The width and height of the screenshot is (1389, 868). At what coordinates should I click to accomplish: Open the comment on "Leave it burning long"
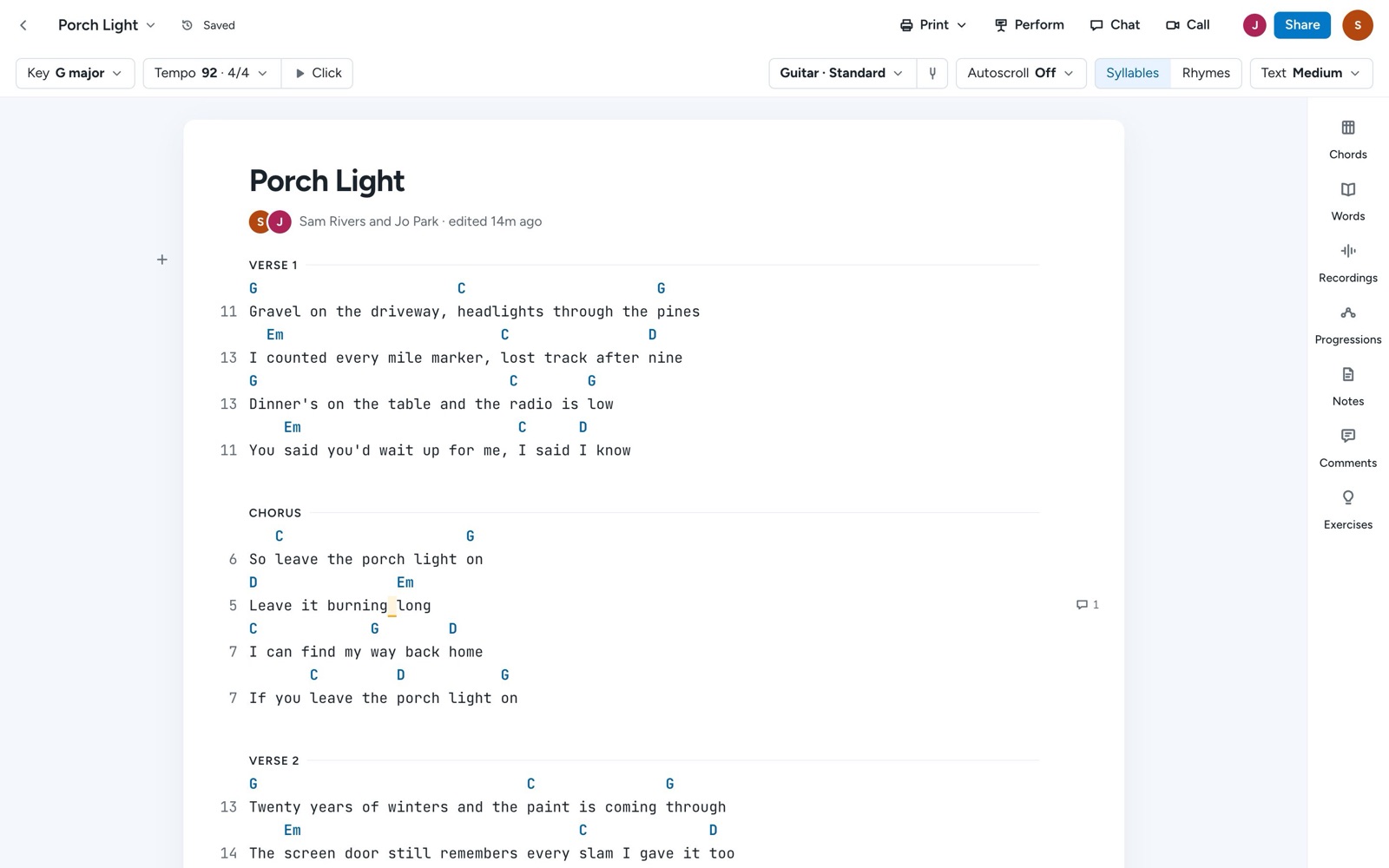pos(1088,605)
